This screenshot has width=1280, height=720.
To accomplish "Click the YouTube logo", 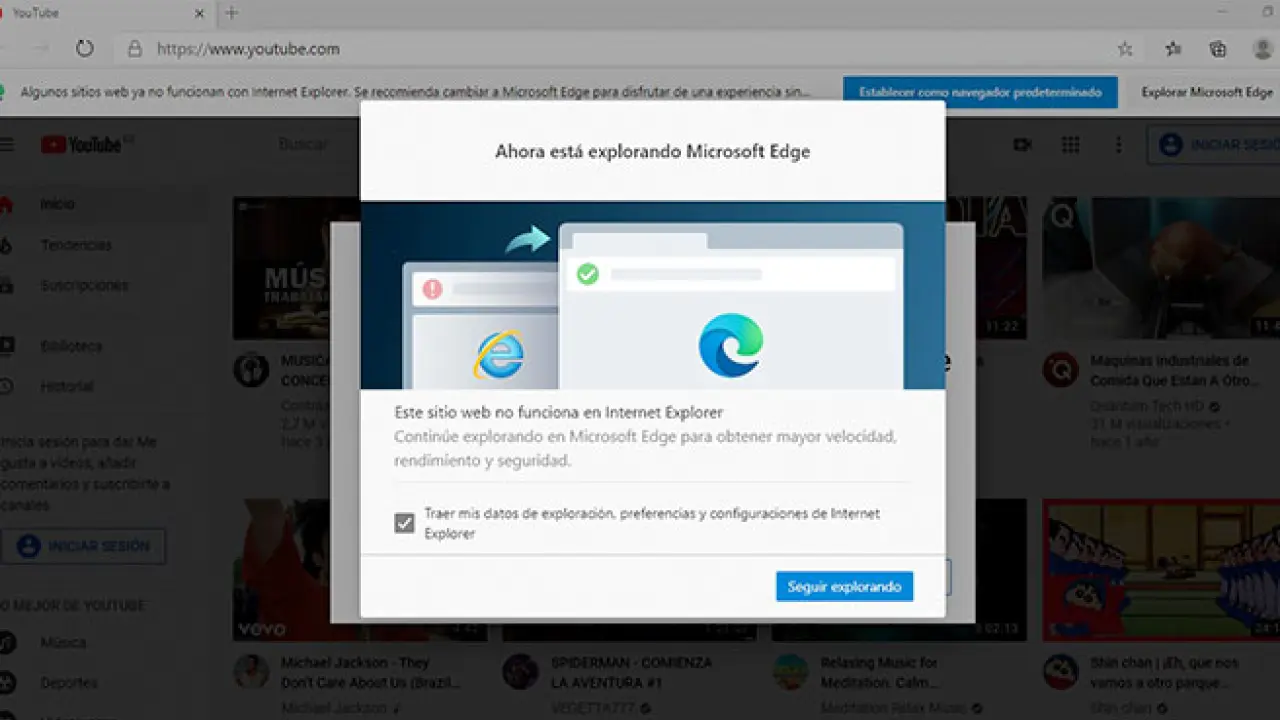I will point(82,145).
